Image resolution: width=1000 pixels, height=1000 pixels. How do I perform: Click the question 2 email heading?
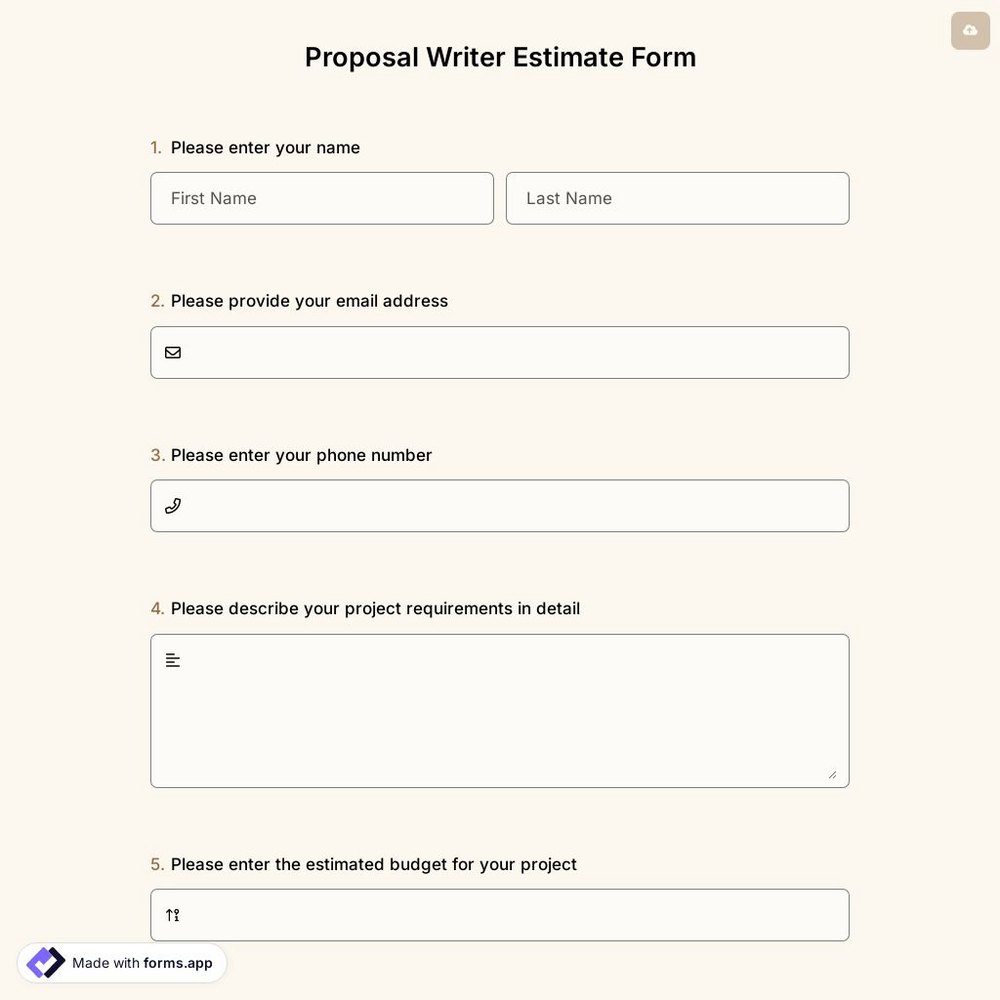309,300
